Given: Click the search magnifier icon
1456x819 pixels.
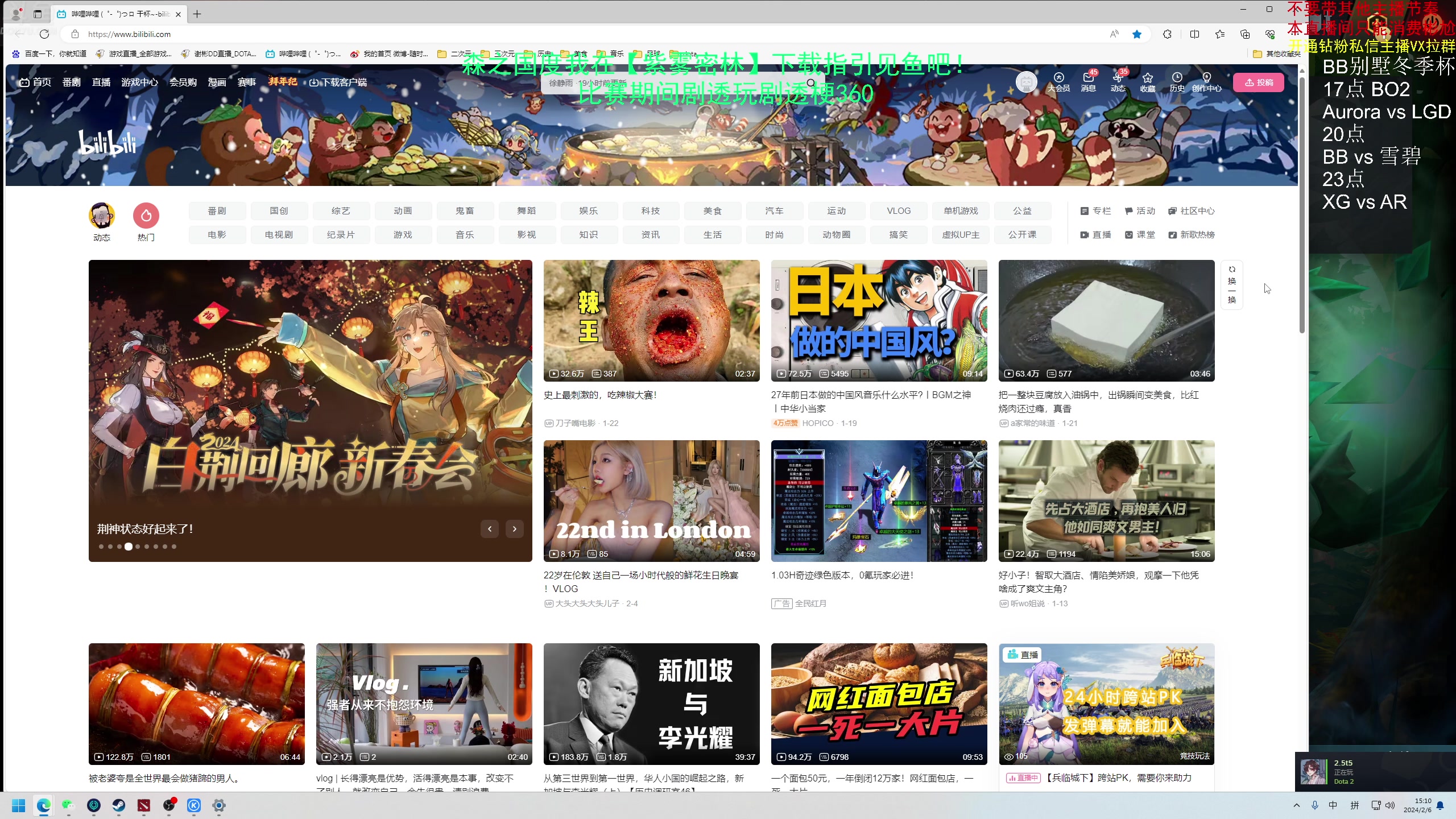Looking at the screenshot, I should [x=811, y=83].
